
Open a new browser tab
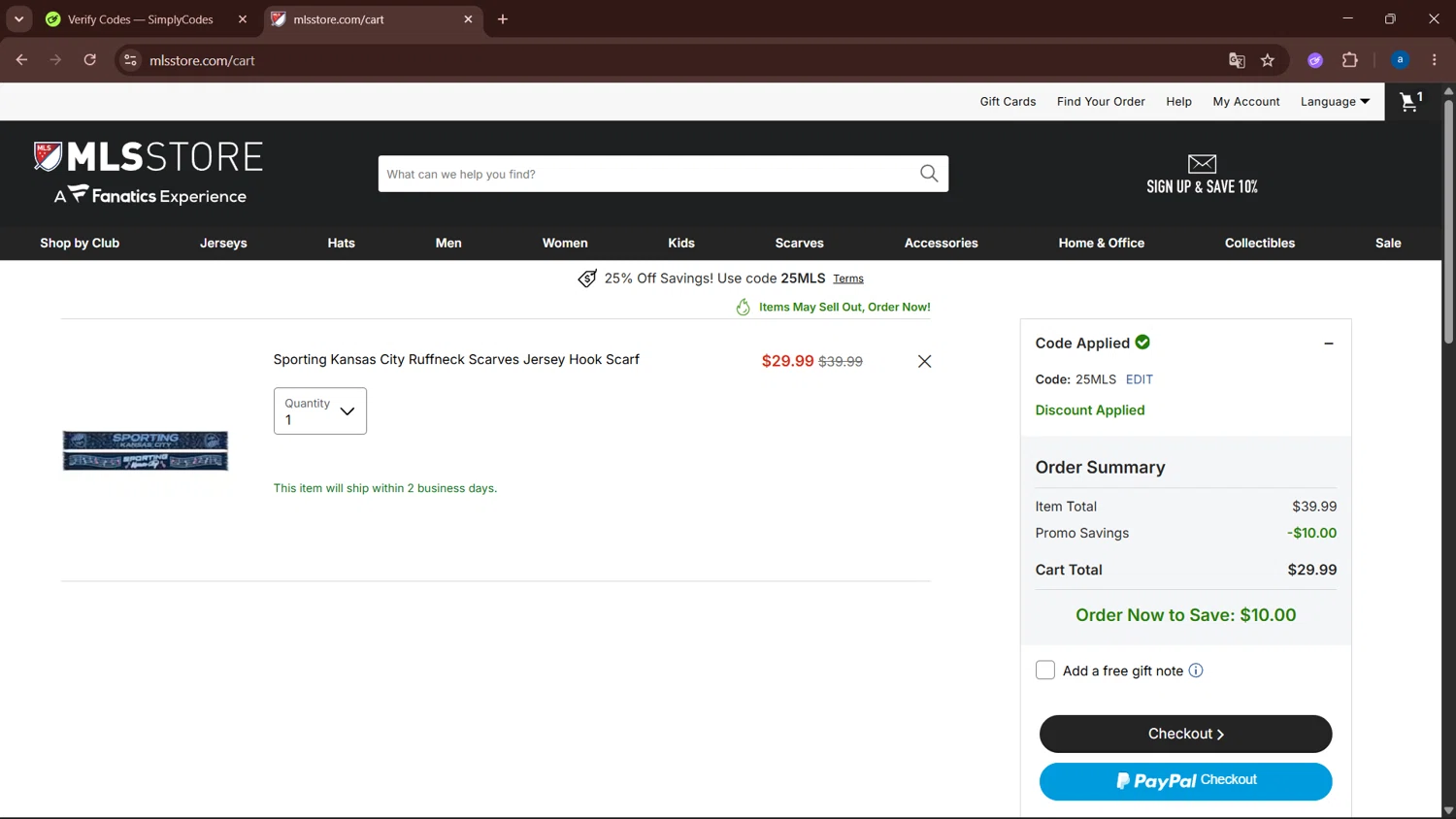(503, 19)
